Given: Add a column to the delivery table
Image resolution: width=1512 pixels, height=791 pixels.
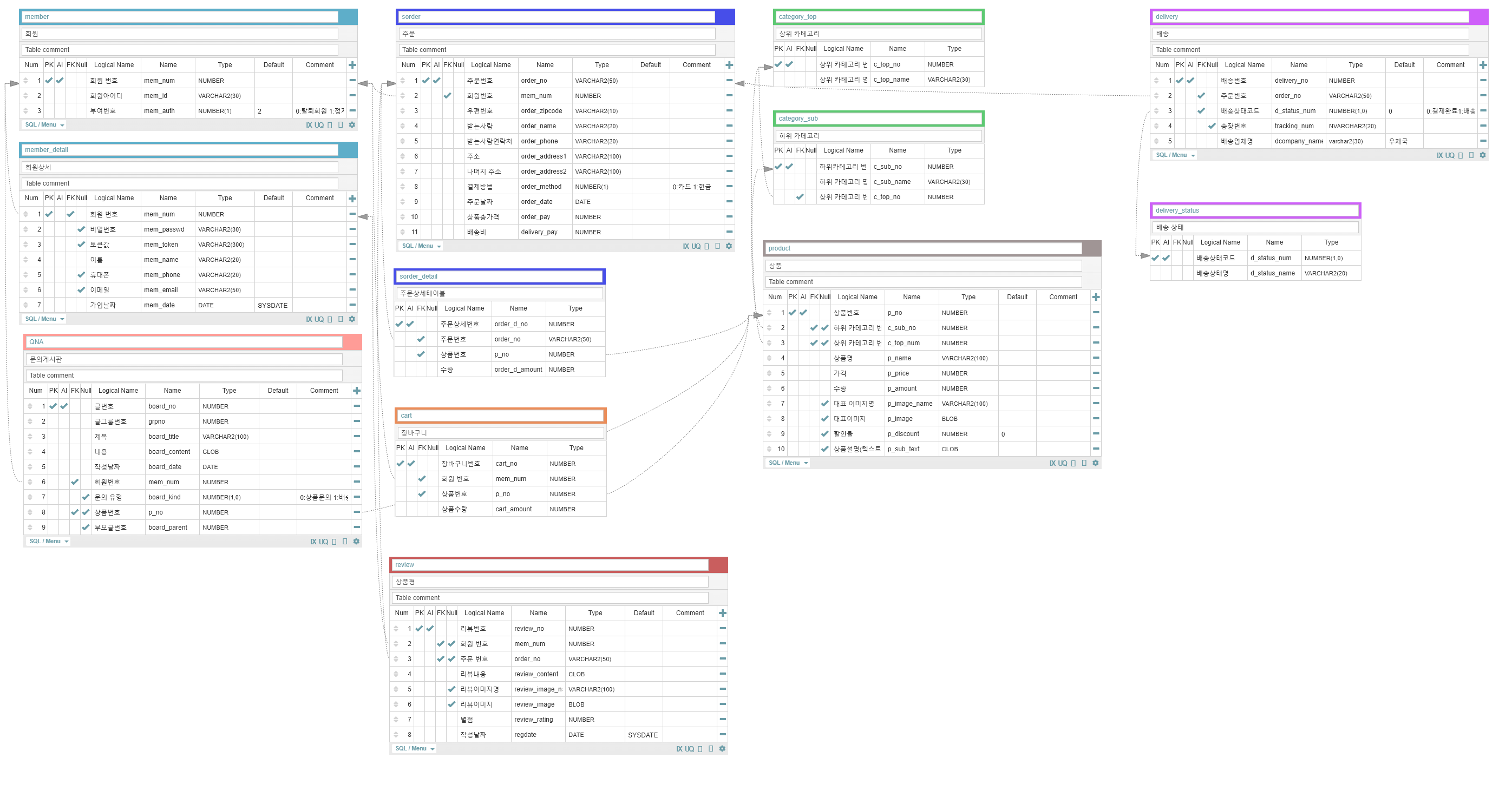Looking at the screenshot, I should [x=1483, y=65].
